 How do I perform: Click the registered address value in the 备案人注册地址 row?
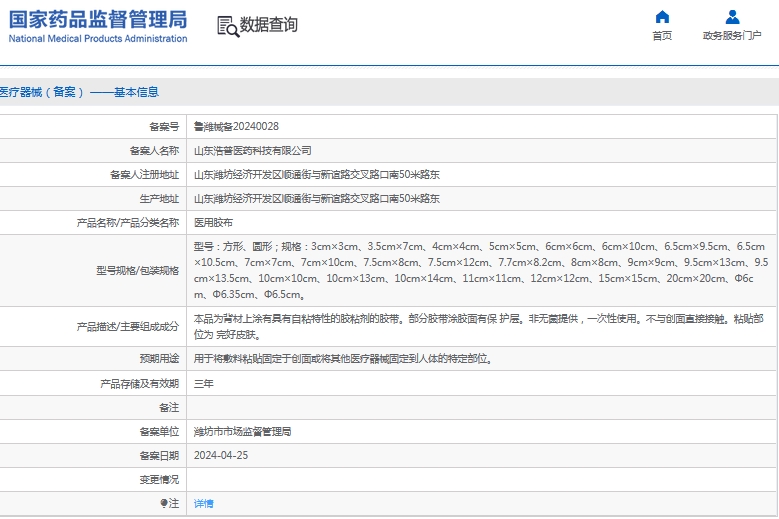pyautogui.click(x=316, y=174)
